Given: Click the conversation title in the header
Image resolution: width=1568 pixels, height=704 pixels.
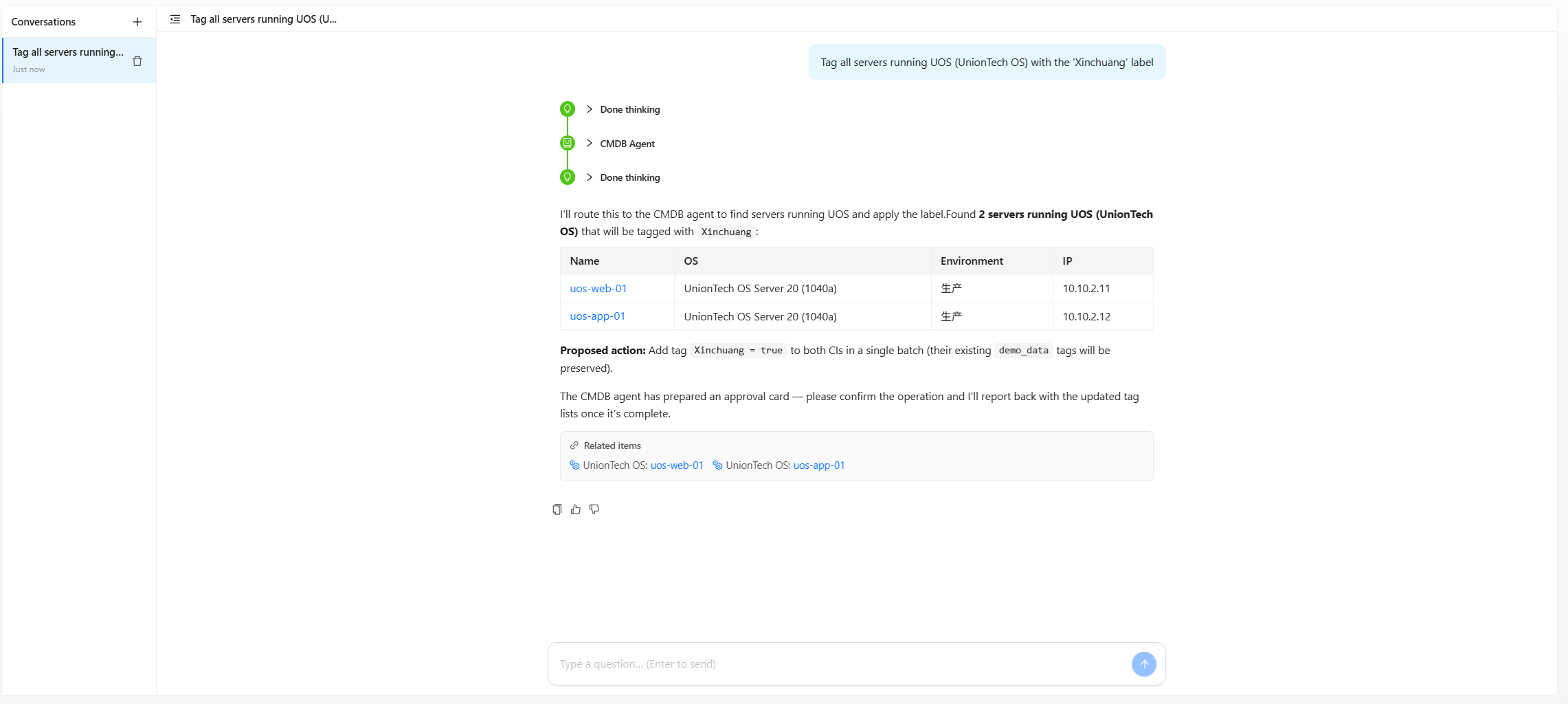Looking at the screenshot, I should [x=264, y=19].
